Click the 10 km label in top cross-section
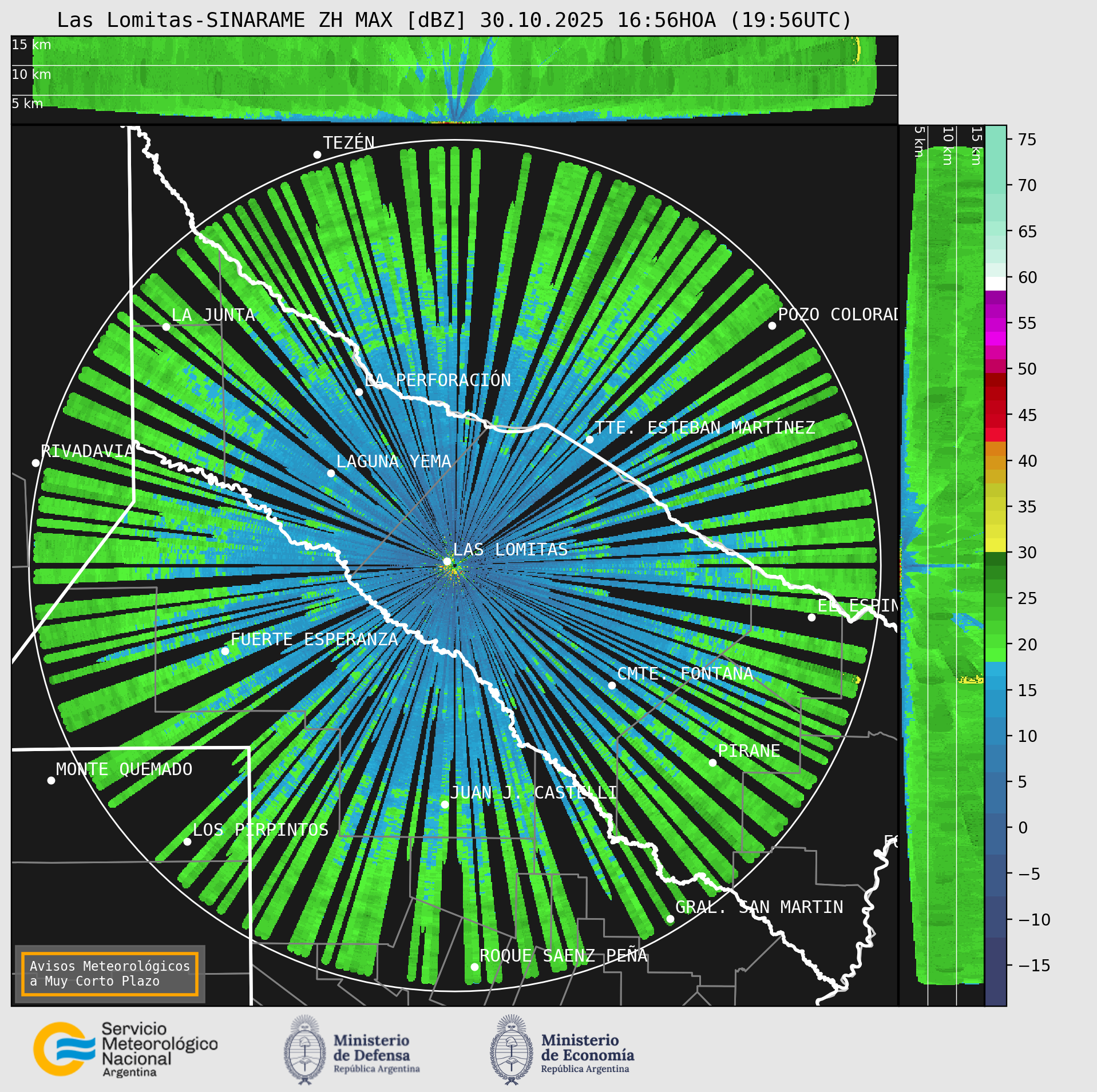 click(31, 74)
